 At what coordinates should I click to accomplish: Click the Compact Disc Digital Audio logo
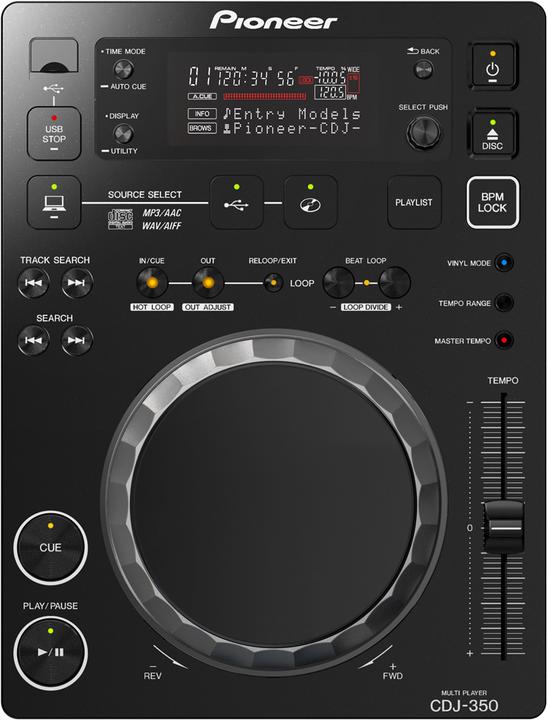click(x=120, y=219)
